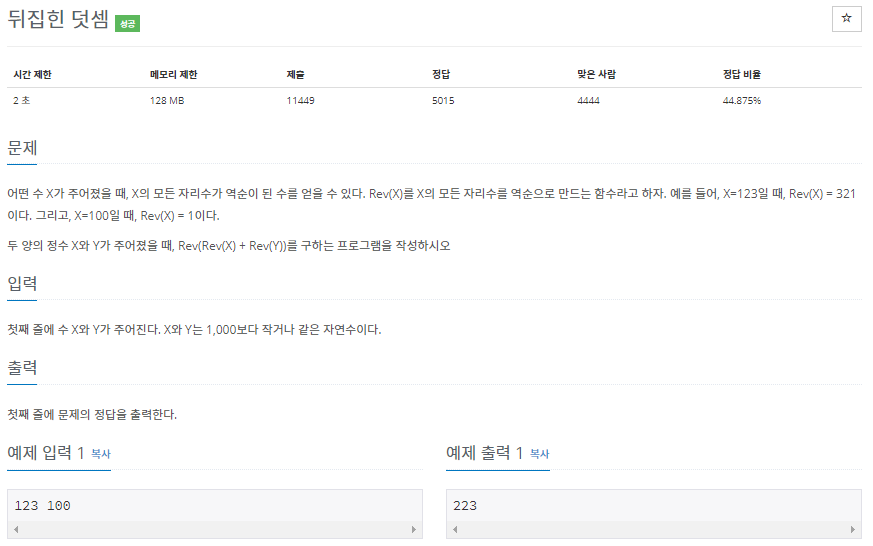Image resolution: width=873 pixels, height=546 pixels.
Task: Click the submission count "11449"
Action: (x=301, y=101)
